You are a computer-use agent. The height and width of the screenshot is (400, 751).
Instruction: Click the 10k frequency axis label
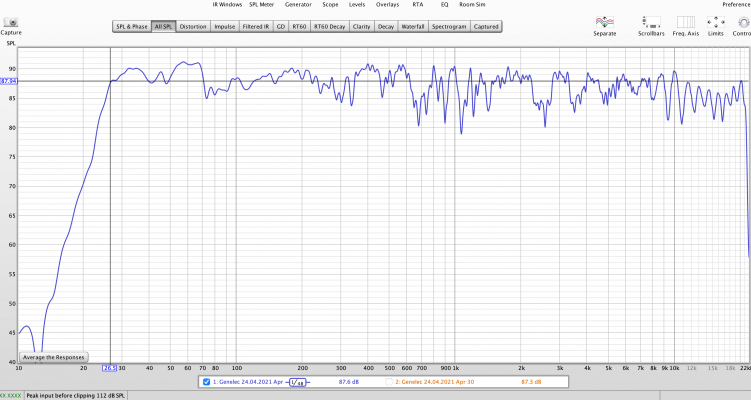click(674, 368)
